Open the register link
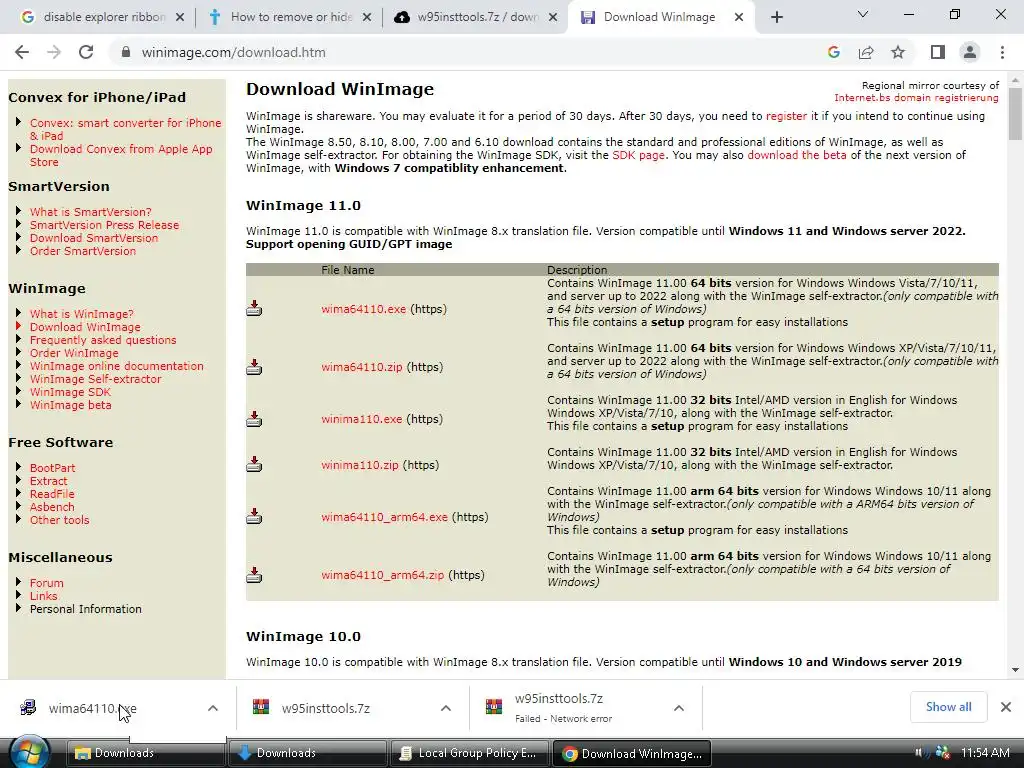This screenshot has width=1024, height=768. coord(786,116)
